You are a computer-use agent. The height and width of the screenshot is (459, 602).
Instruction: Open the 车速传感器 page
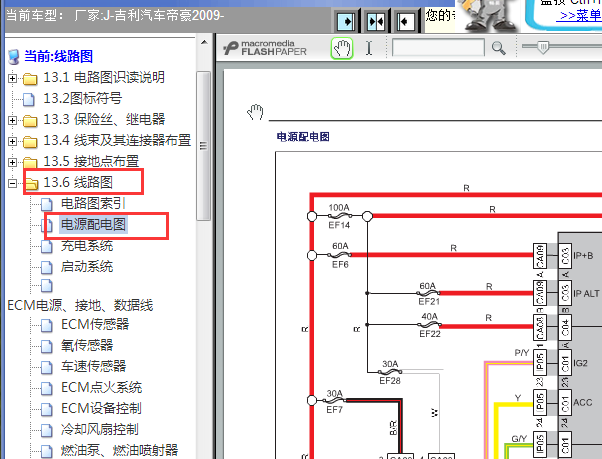pos(93,367)
